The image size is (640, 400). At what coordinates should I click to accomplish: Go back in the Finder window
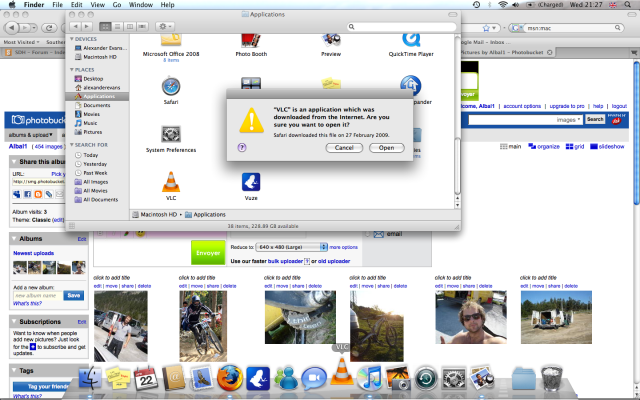point(76,27)
